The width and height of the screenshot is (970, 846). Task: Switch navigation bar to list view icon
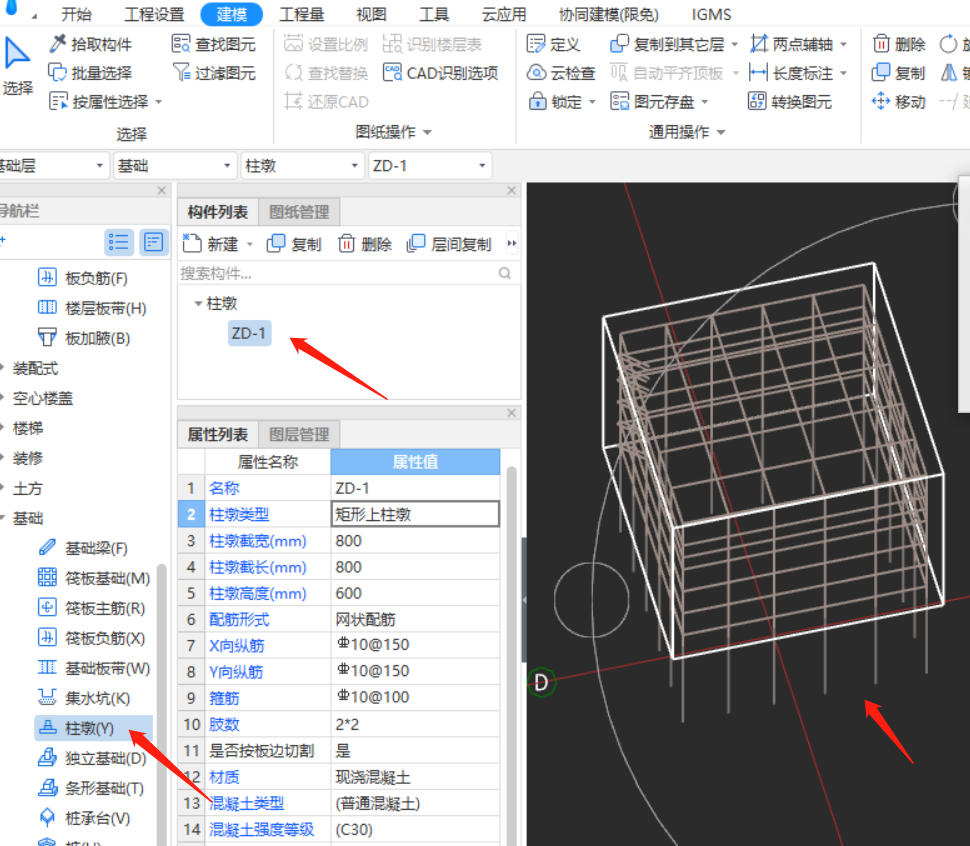tap(119, 242)
